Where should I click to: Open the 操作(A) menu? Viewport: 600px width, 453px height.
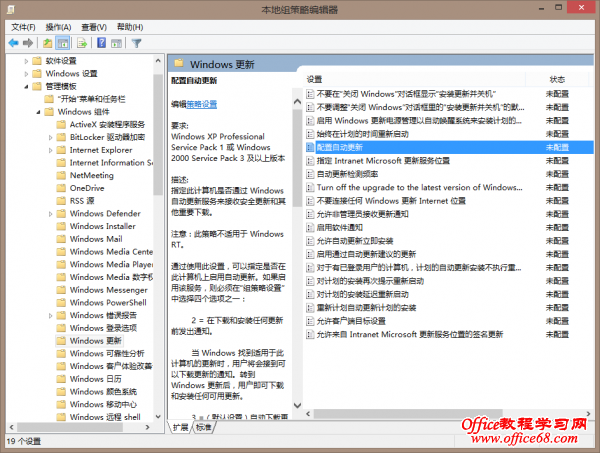[58, 27]
